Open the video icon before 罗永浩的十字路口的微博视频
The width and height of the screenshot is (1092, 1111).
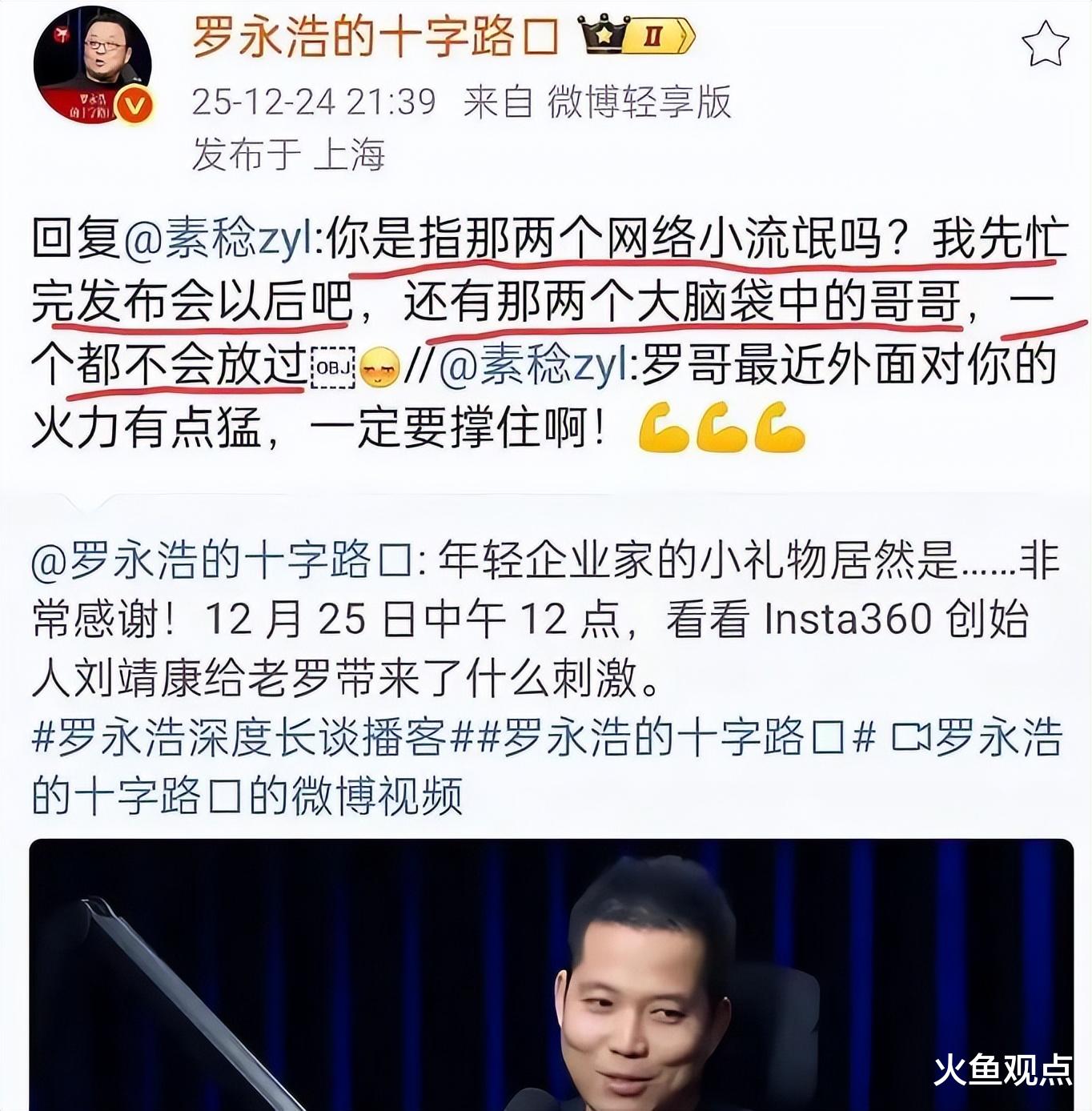tap(910, 737)
